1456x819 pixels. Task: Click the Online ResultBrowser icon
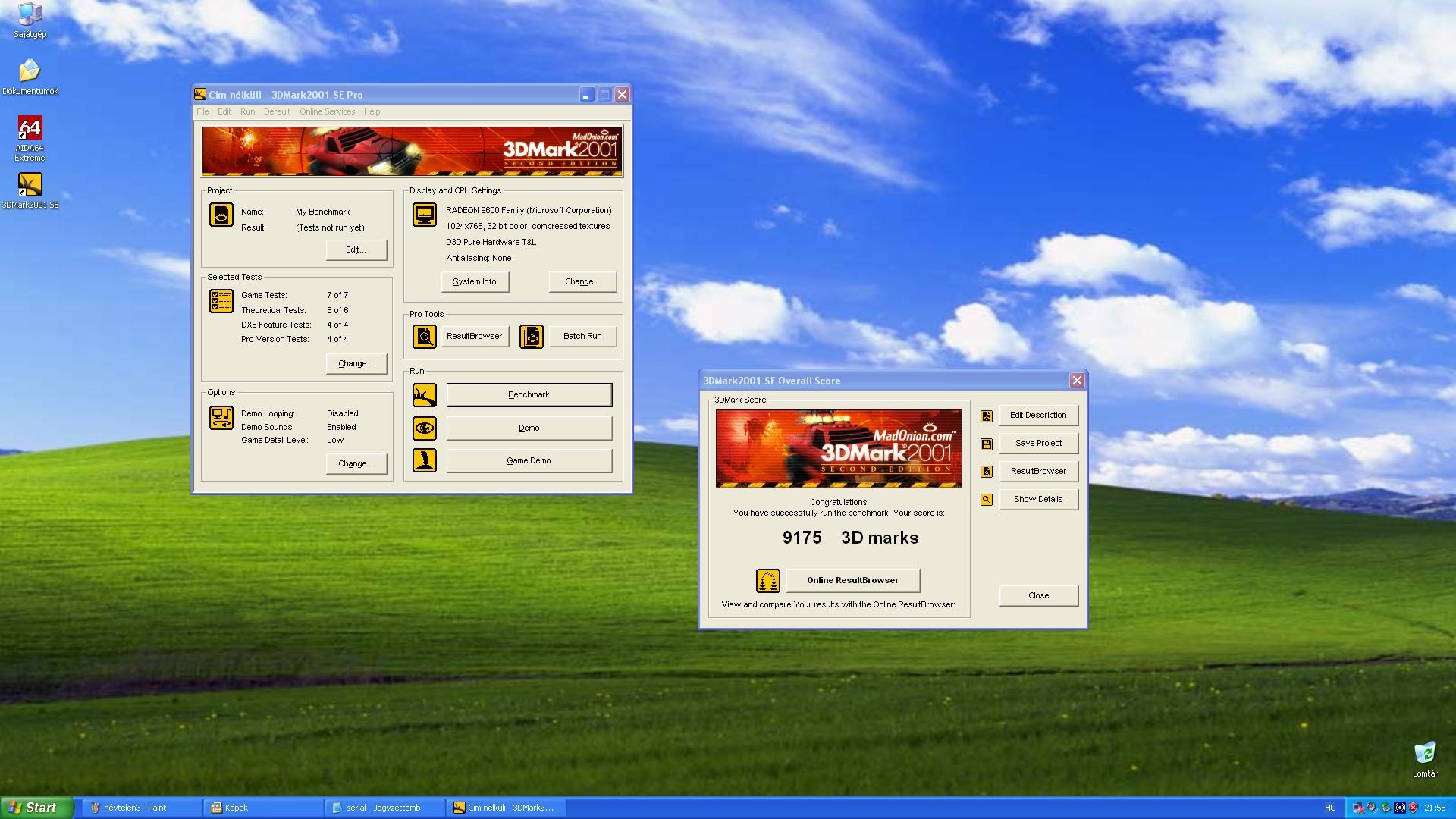click(x=767, y=581)
